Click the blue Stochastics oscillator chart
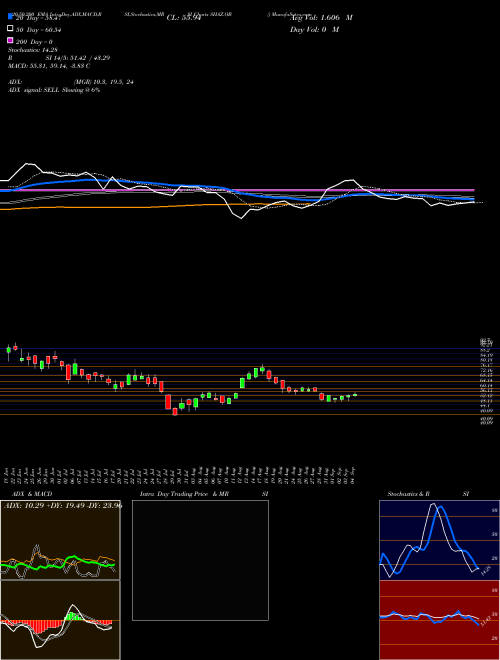Image resolution: width=500 pixels, height=660 pixels. coord(439,540)
